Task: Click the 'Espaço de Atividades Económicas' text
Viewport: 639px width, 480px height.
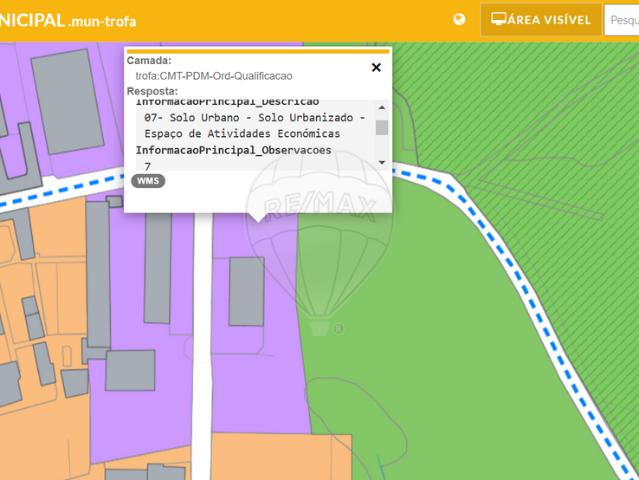Action: [x=242, y=133]
